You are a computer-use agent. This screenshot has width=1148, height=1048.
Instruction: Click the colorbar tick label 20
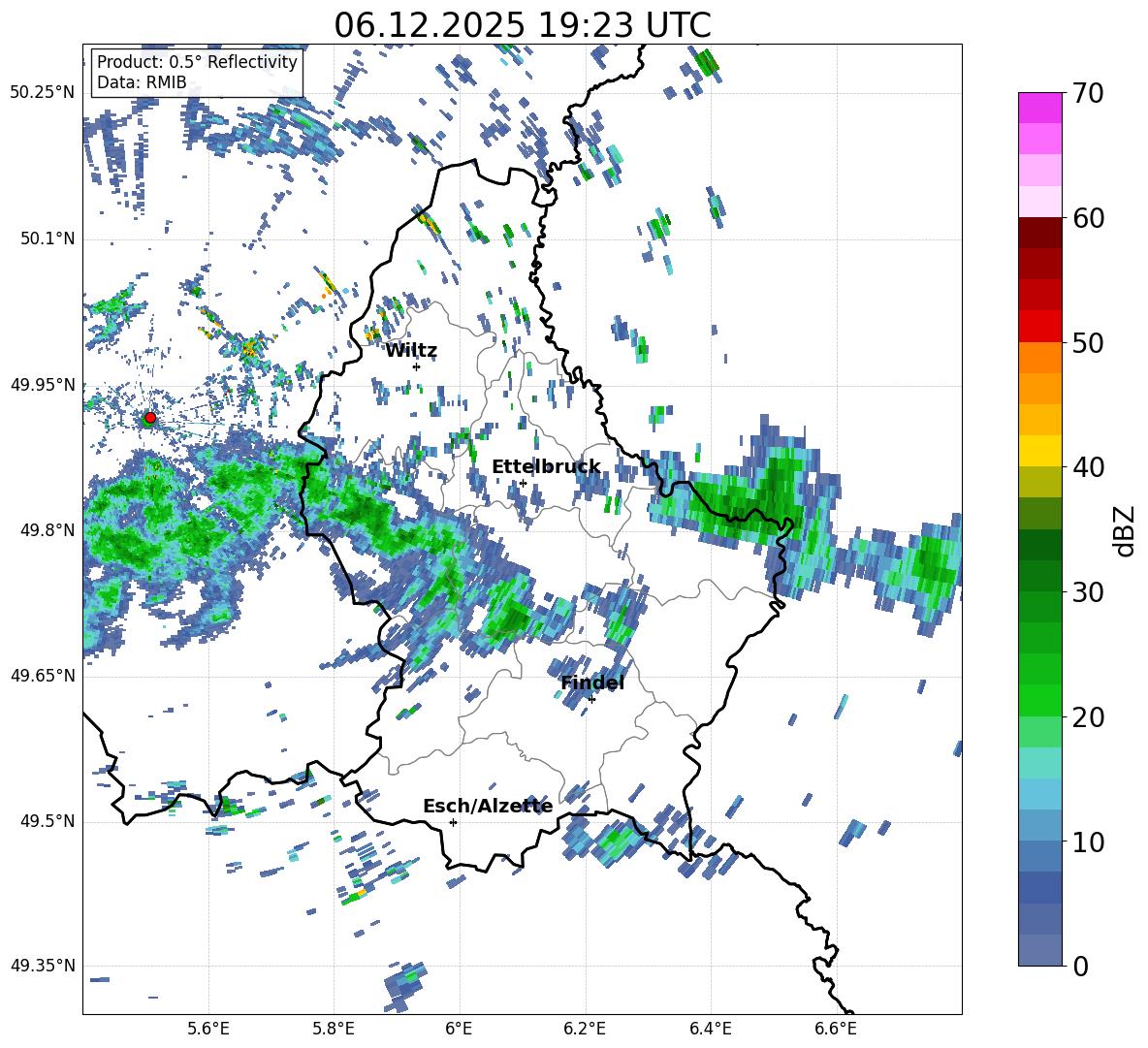(x=1088, y=717)
